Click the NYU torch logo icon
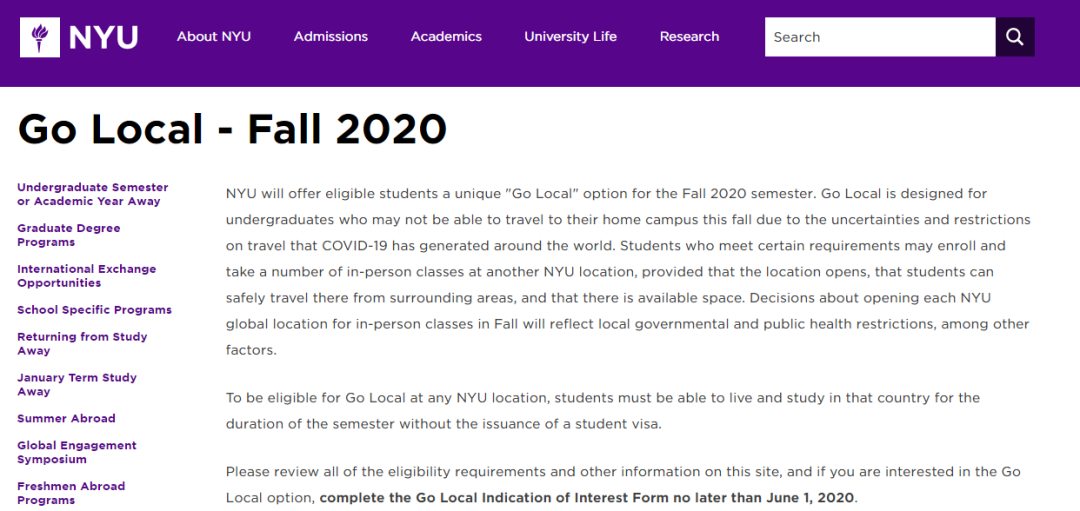The height and width of the screenshot is (511, 1080). coord(40,37)
